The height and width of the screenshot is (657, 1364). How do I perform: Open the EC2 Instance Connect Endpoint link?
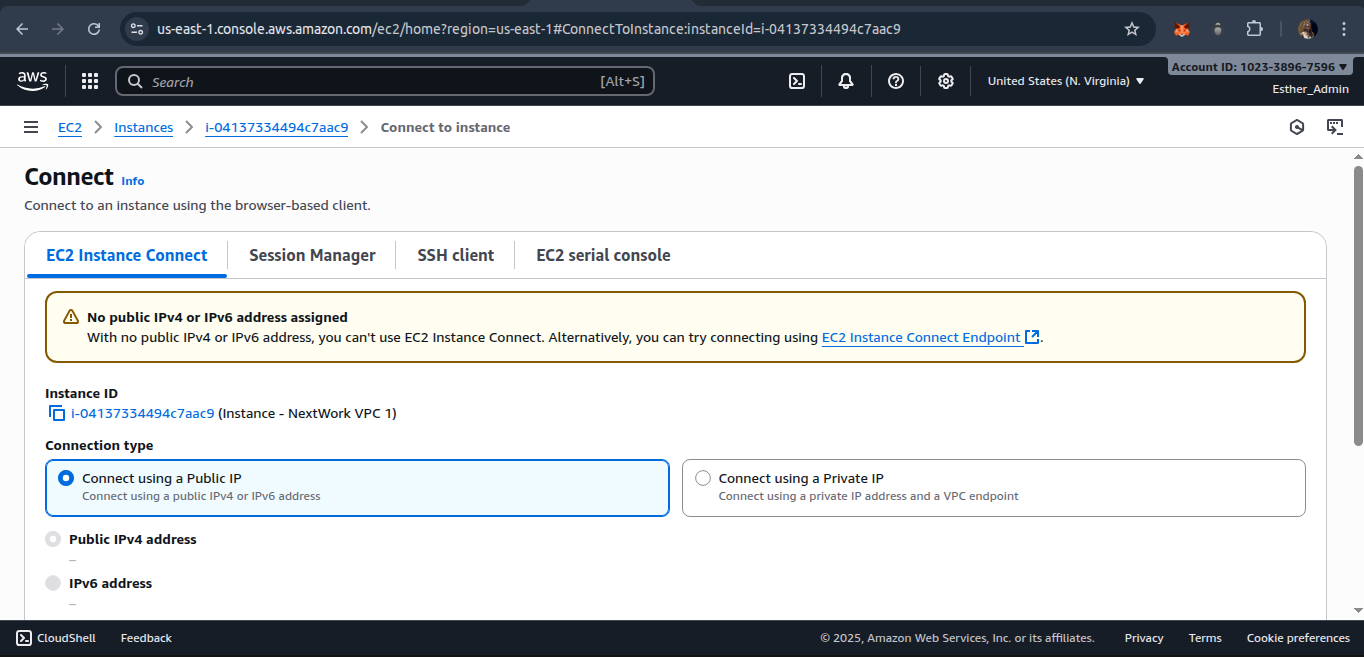[x=921, y=338]
